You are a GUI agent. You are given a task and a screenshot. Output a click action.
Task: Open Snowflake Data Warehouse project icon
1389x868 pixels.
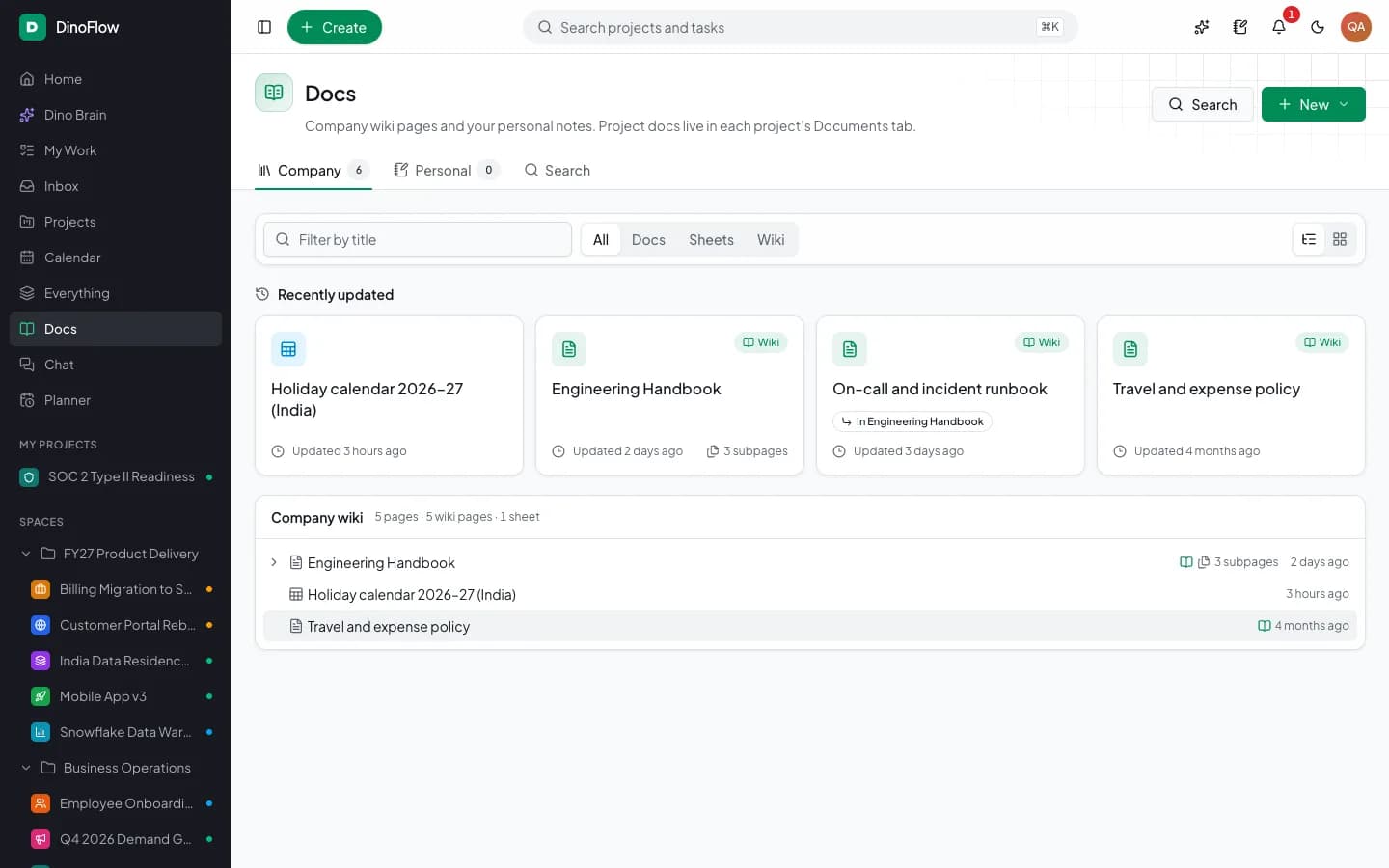pos(41,732)
